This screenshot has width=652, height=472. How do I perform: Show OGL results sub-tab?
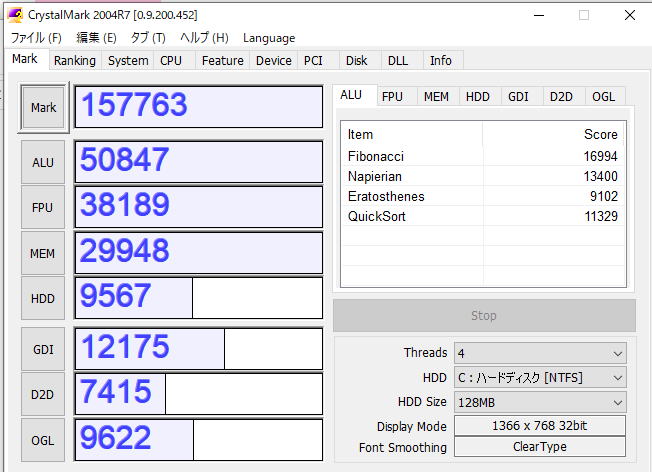pos(603,96)
